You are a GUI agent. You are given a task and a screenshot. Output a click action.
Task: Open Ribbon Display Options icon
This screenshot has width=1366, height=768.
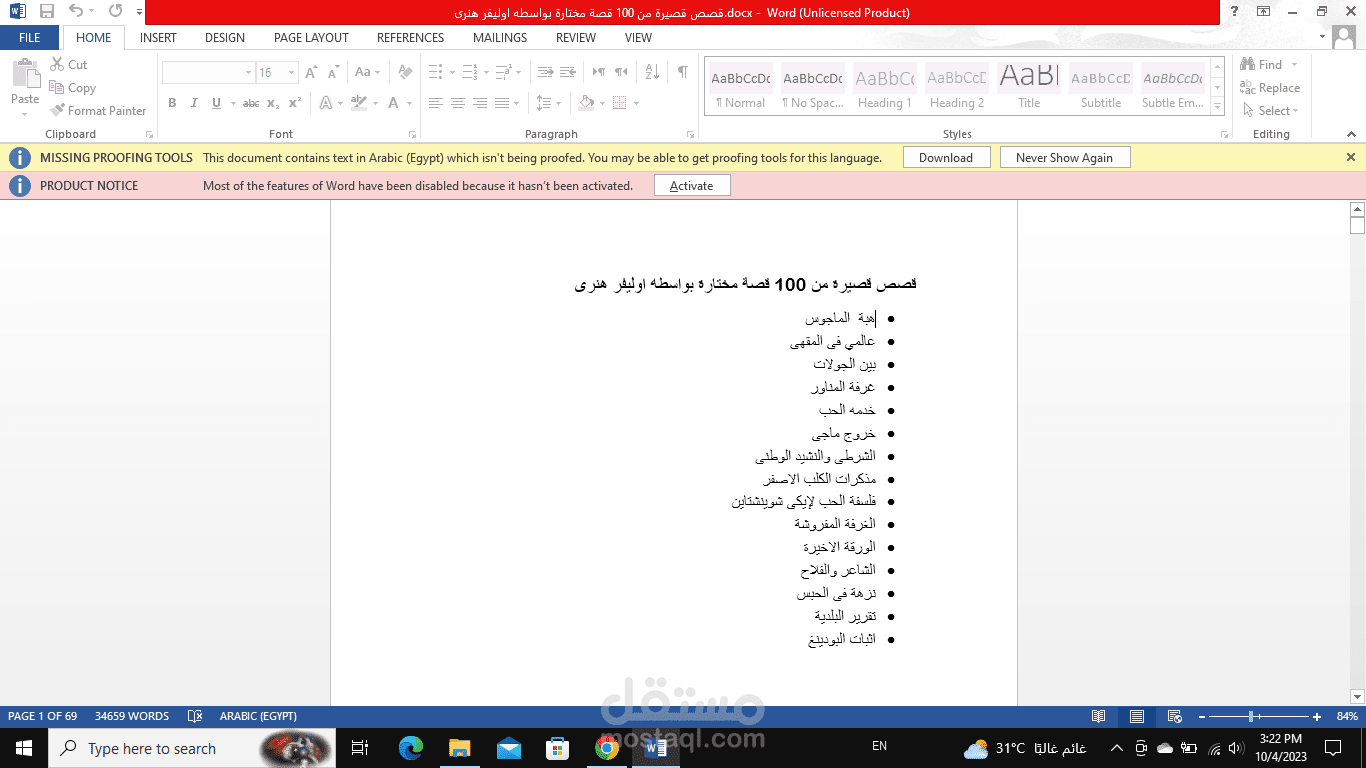[x=1264, y=12]
